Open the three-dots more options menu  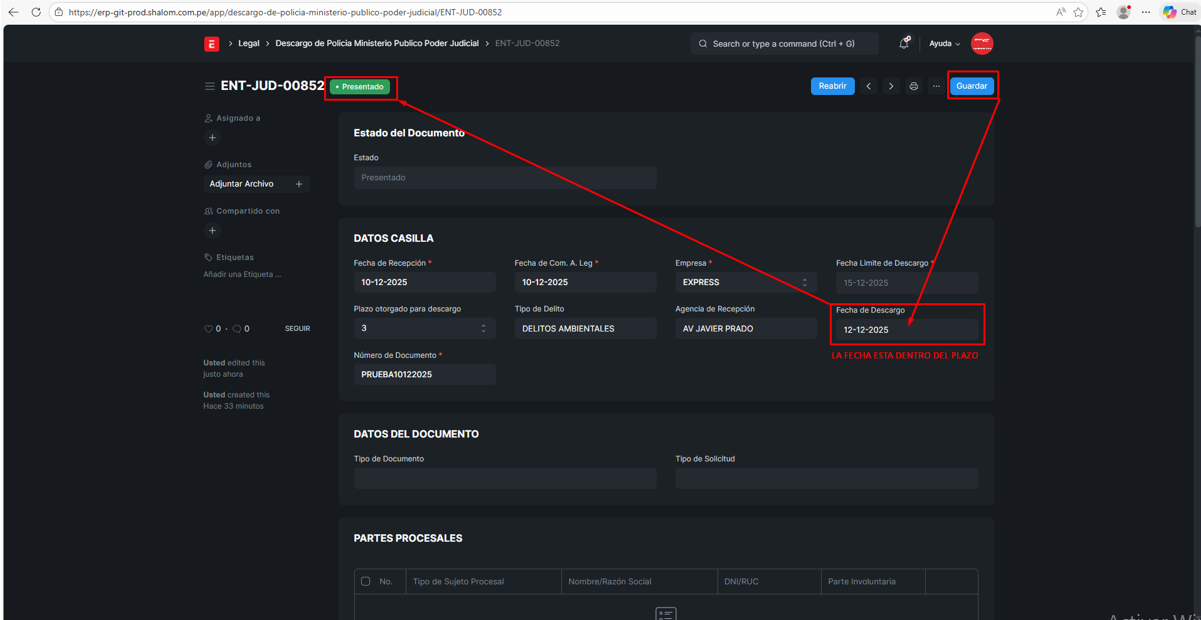pos(936,86)
